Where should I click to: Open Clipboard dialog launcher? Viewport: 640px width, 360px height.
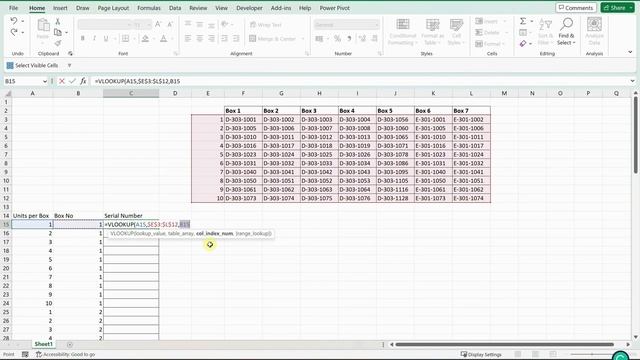70,53
